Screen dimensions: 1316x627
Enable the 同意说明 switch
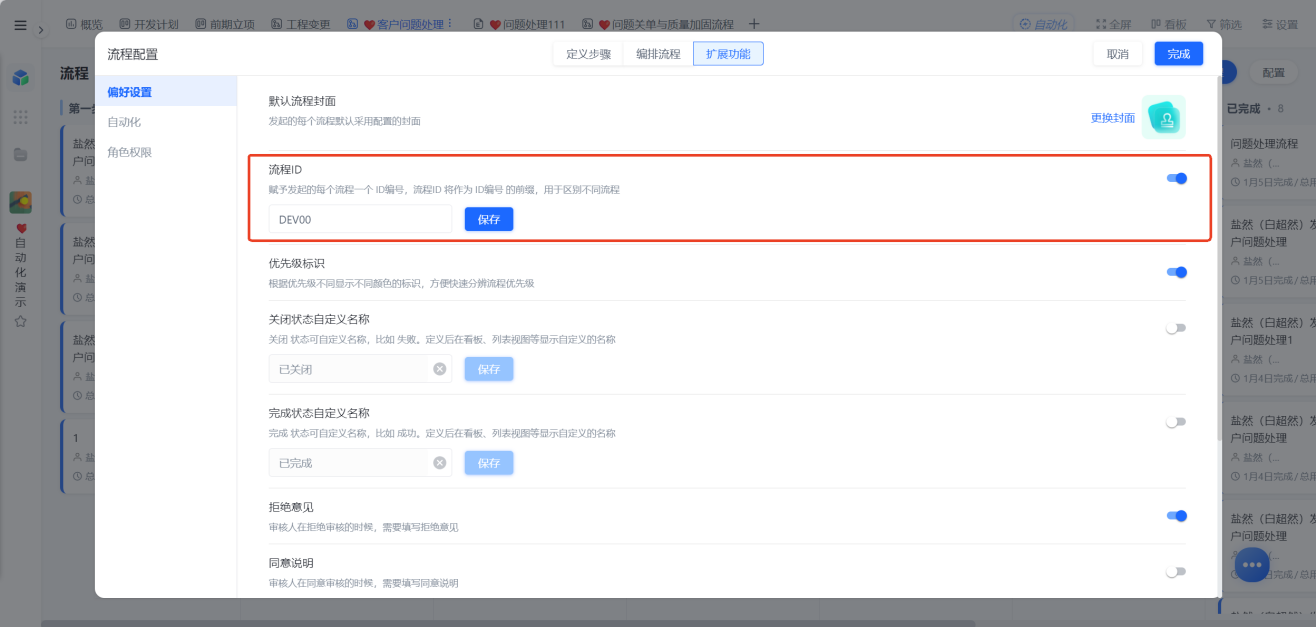(x=1176, y=572)
